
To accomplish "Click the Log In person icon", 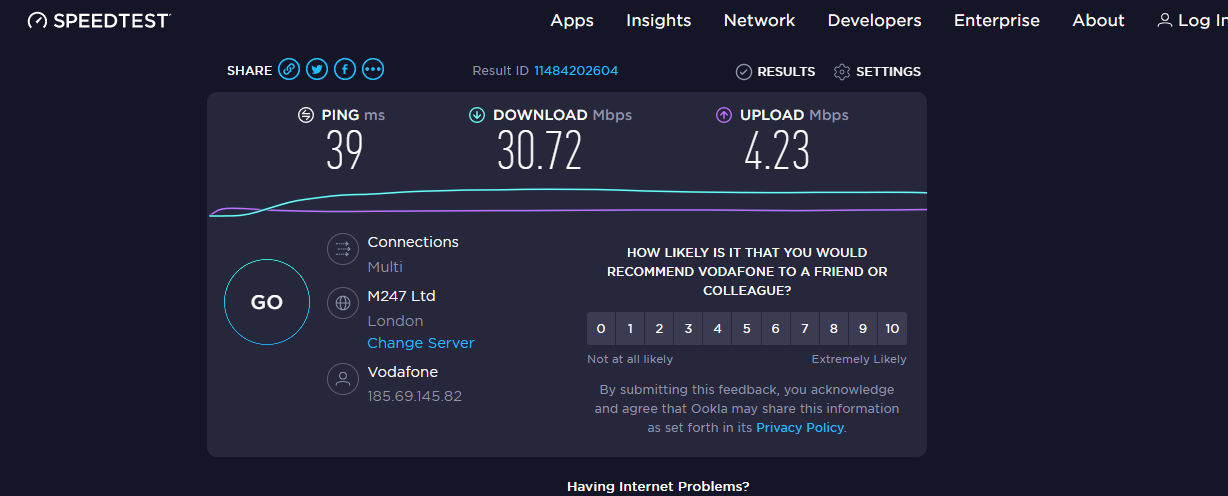I will [1165, 20].
